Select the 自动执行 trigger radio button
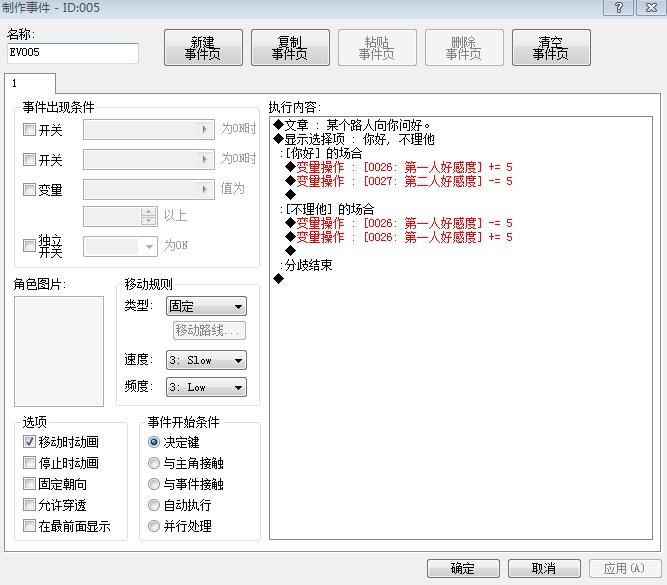The height and width of the screenshot is (585, 667). (x=154, y=505)
